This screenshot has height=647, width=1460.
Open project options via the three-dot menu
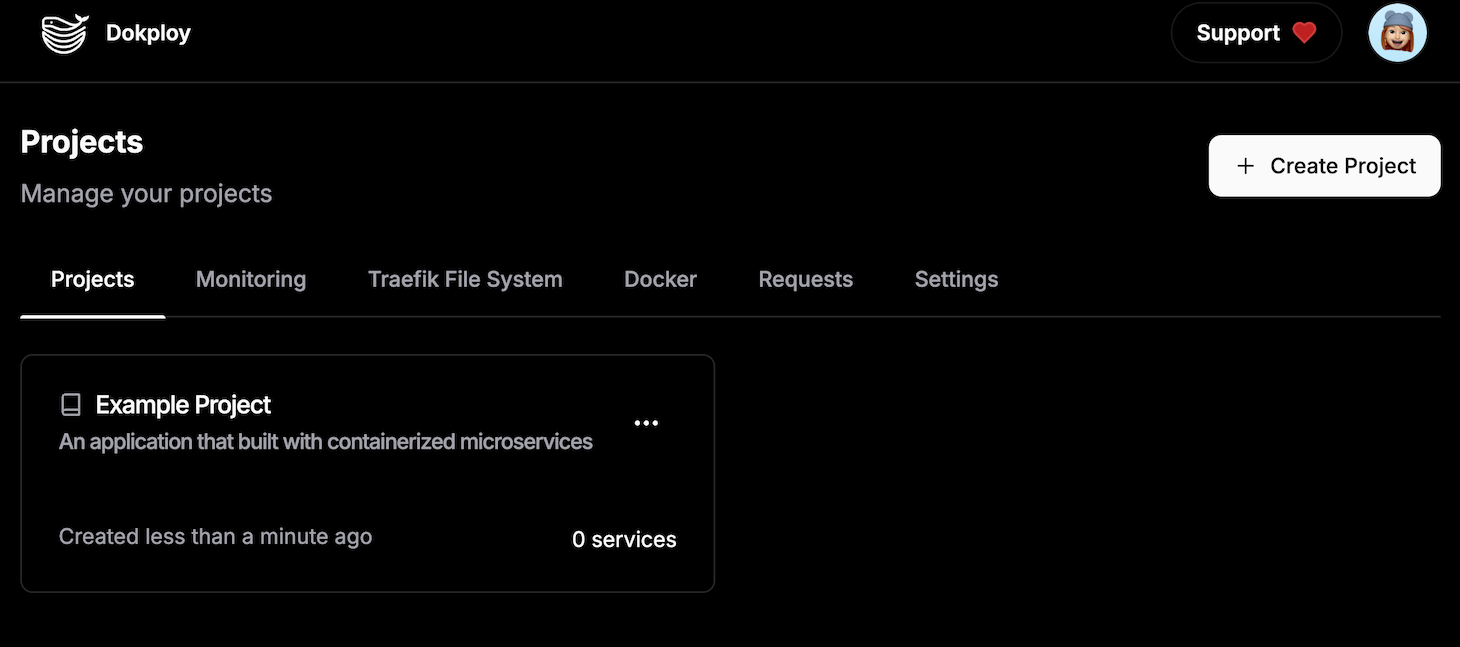pyautogui.click(x=646, y=422)
